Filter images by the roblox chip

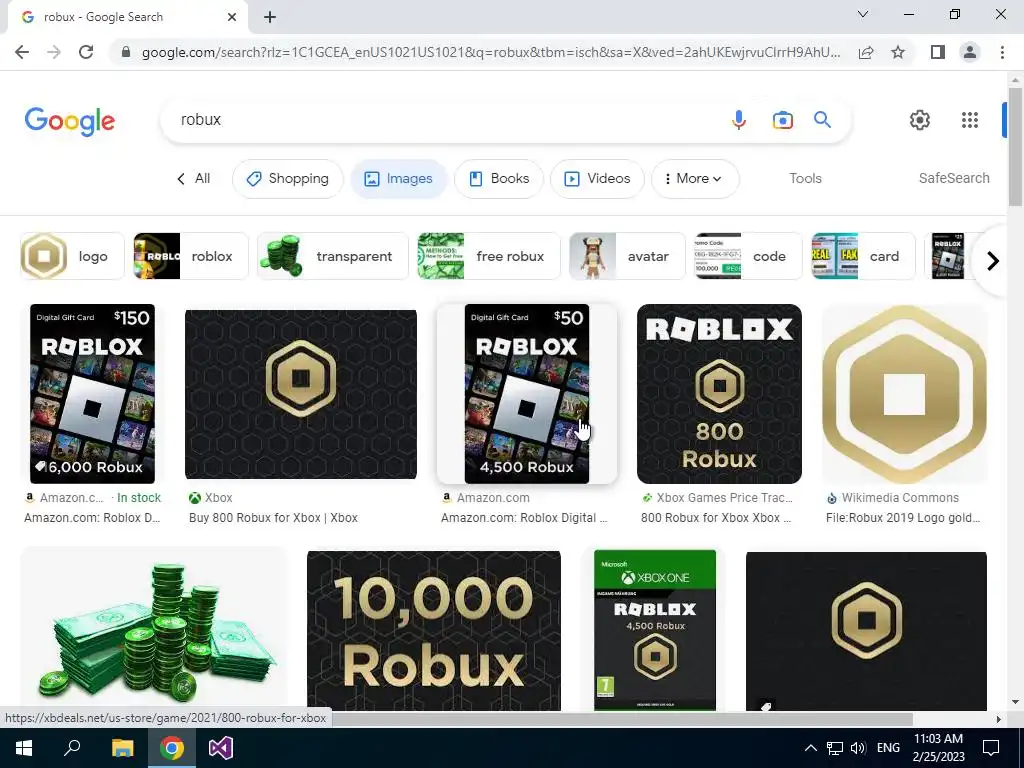click(x=191, y=256)
